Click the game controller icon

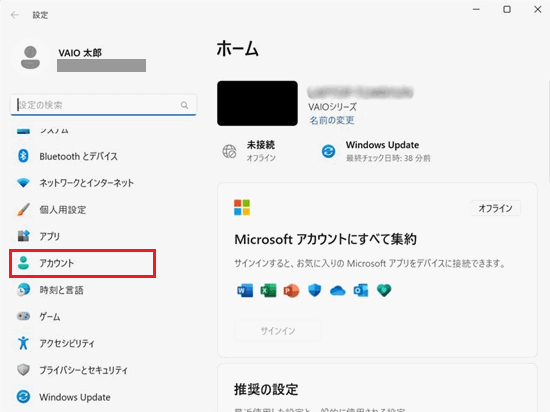[x=23, y=316]
